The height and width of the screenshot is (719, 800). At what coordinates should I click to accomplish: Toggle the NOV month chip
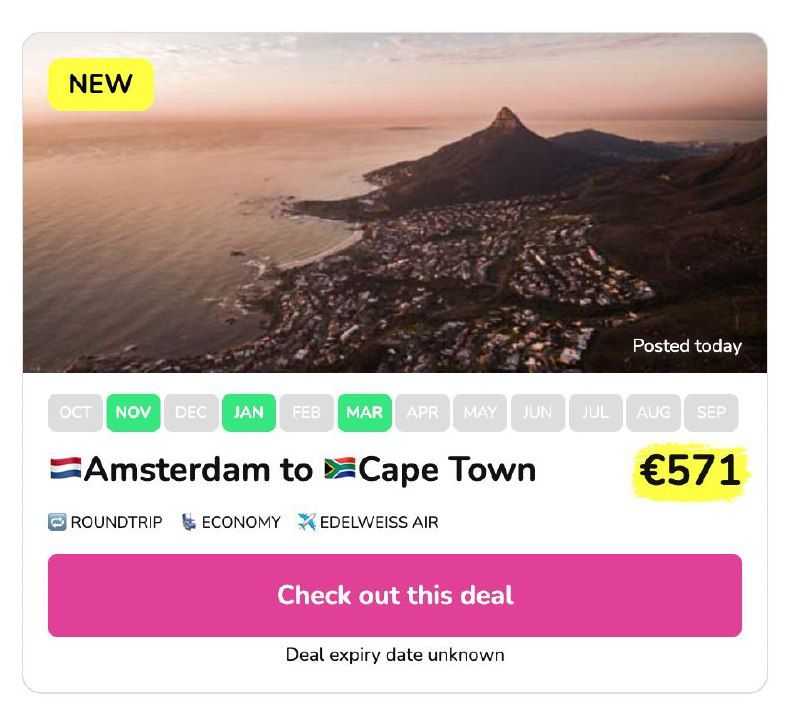(133, 413)
